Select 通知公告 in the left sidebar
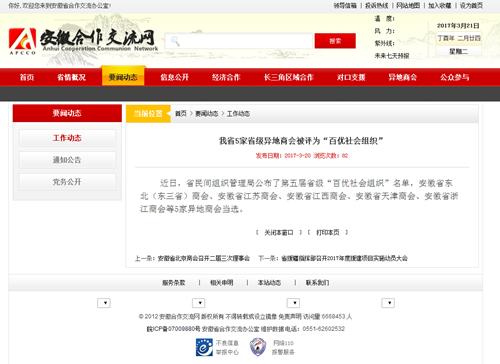Viewport: 500px width, 364px height. [67, 160]
